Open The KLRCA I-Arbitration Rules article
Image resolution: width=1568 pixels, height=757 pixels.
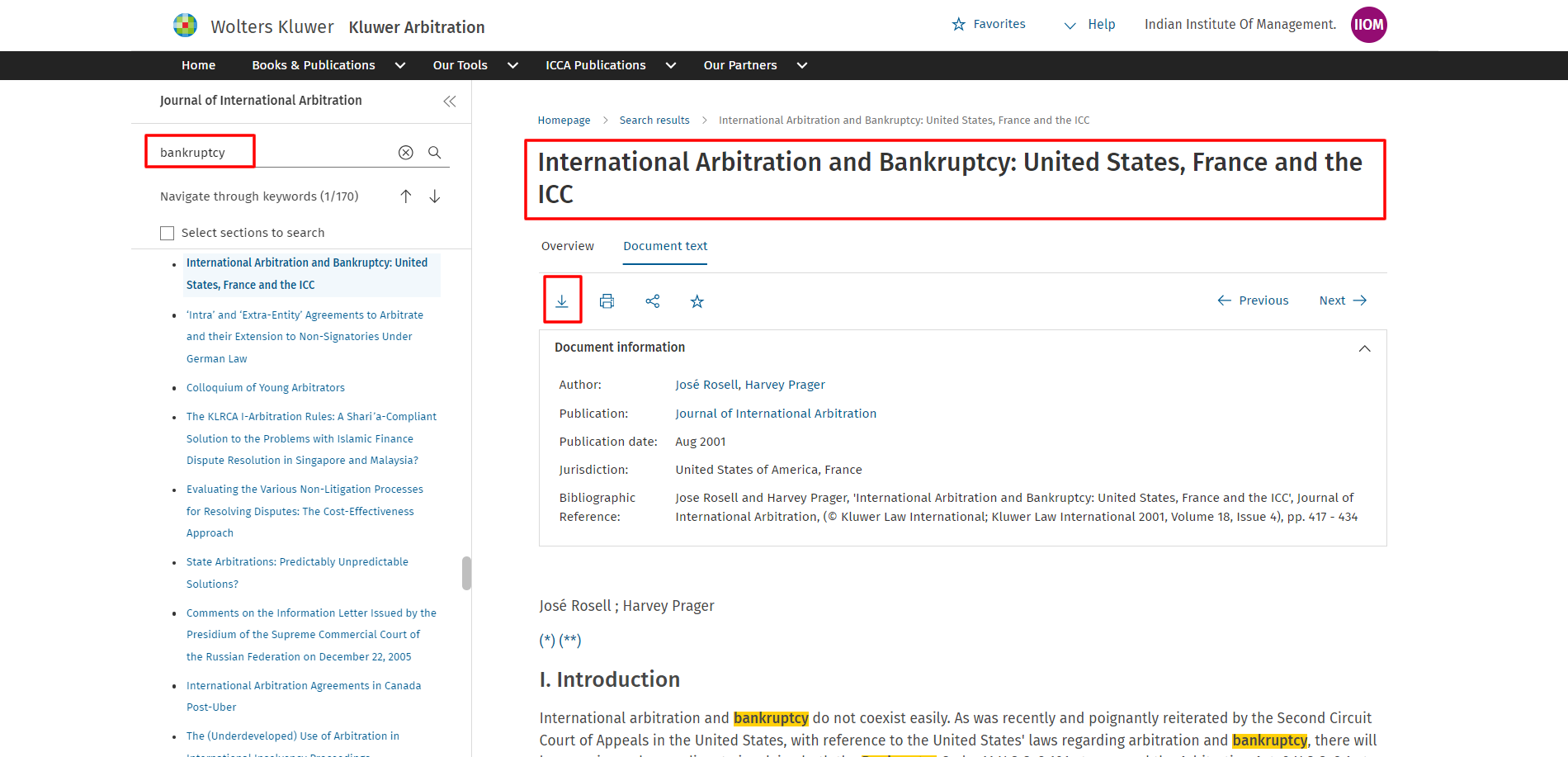pos(311,438)
